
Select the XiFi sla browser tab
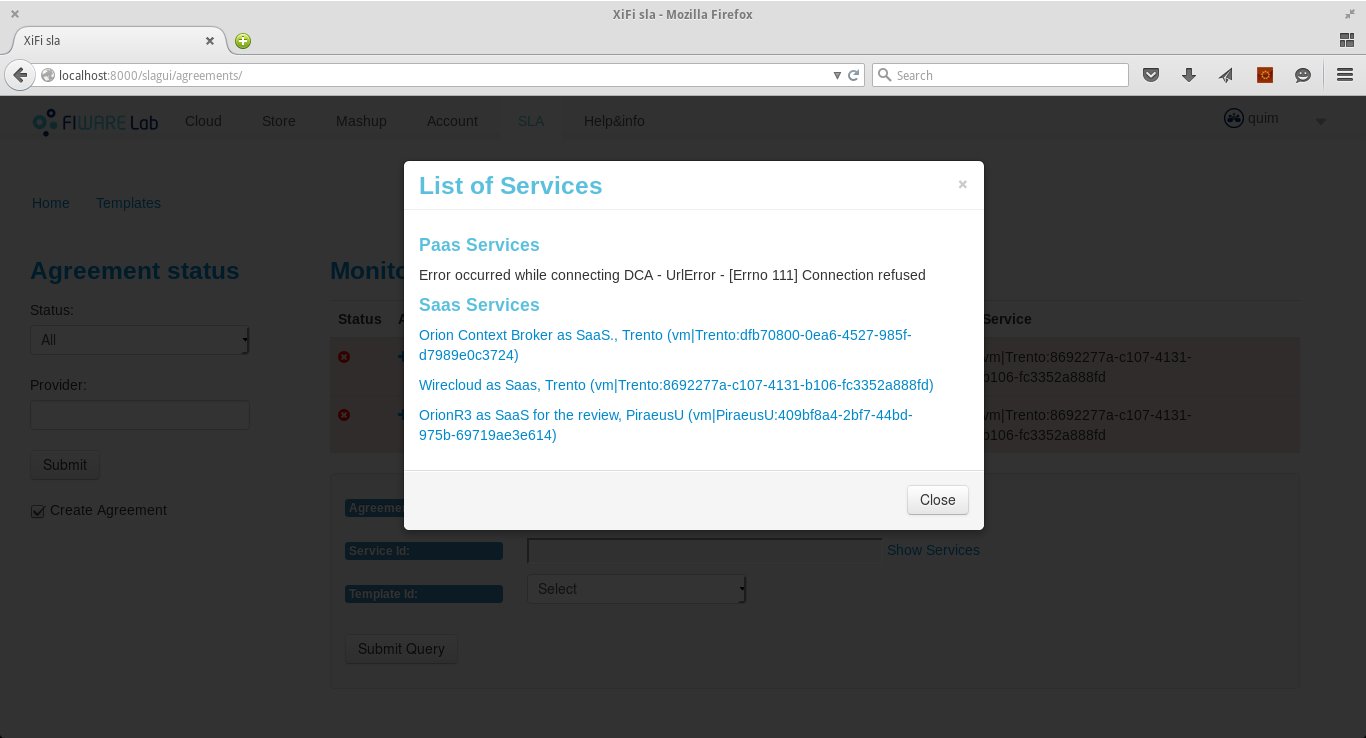click(x=118, y=41)
